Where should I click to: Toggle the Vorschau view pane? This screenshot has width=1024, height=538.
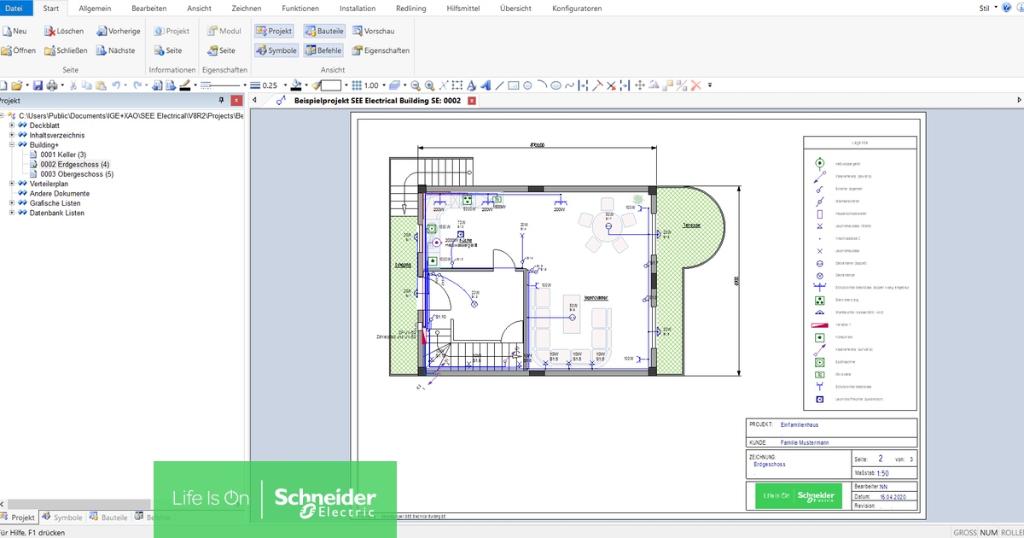pos(374,31)
